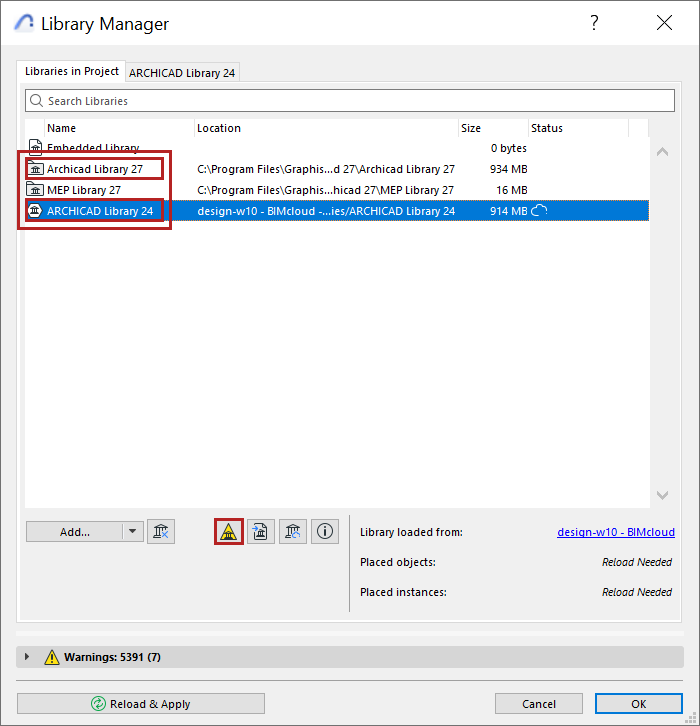Click the Embedded Library row icon
This screenshot has width=700, height=726.
(35, 148)
